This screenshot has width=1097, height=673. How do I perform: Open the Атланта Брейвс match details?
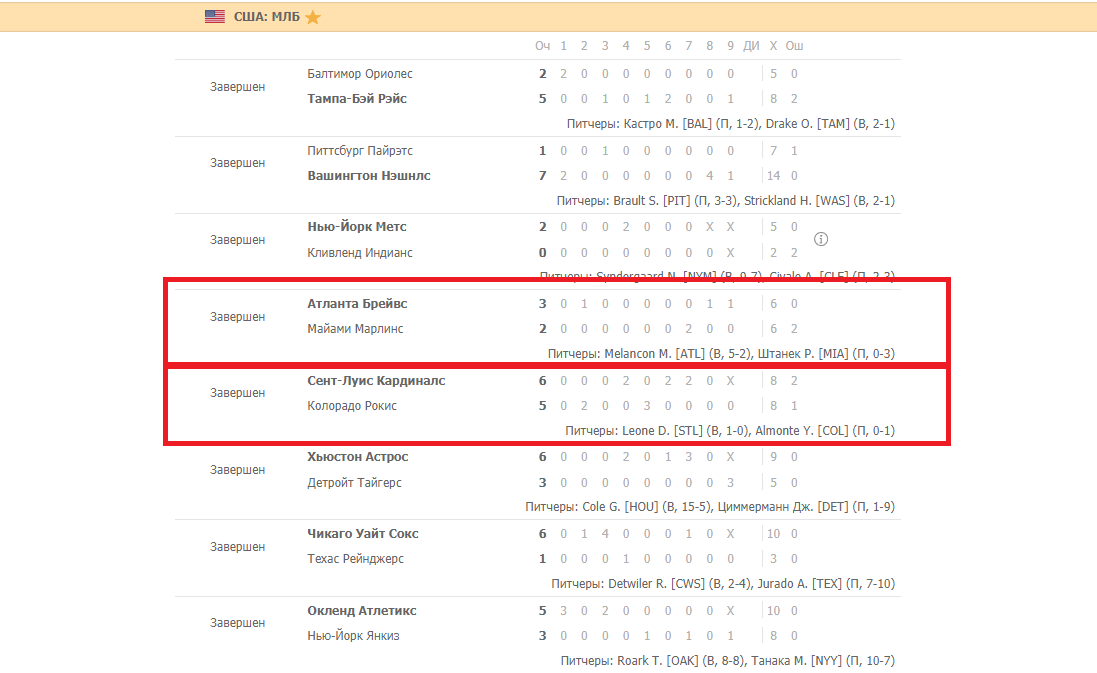357,304
